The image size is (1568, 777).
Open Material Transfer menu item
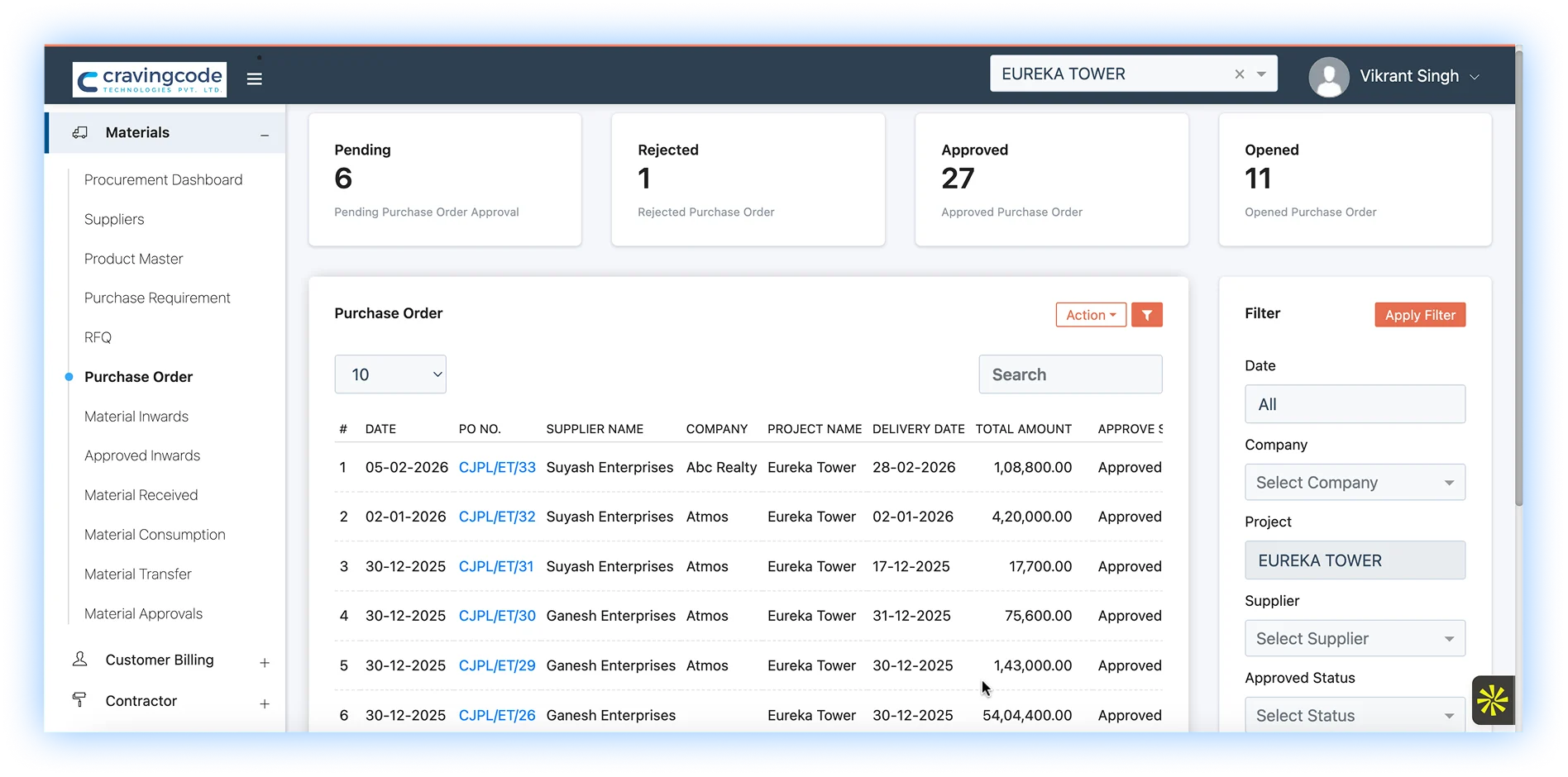click(x=138, y=574)
